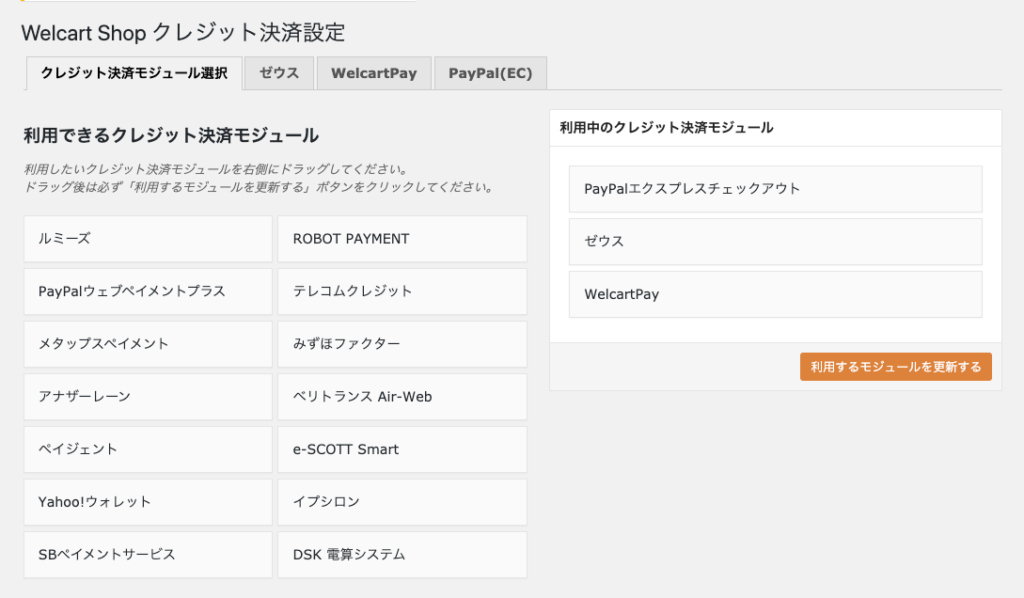Switch to the クレジット決済モジュール選択 tab

point(134,73)
